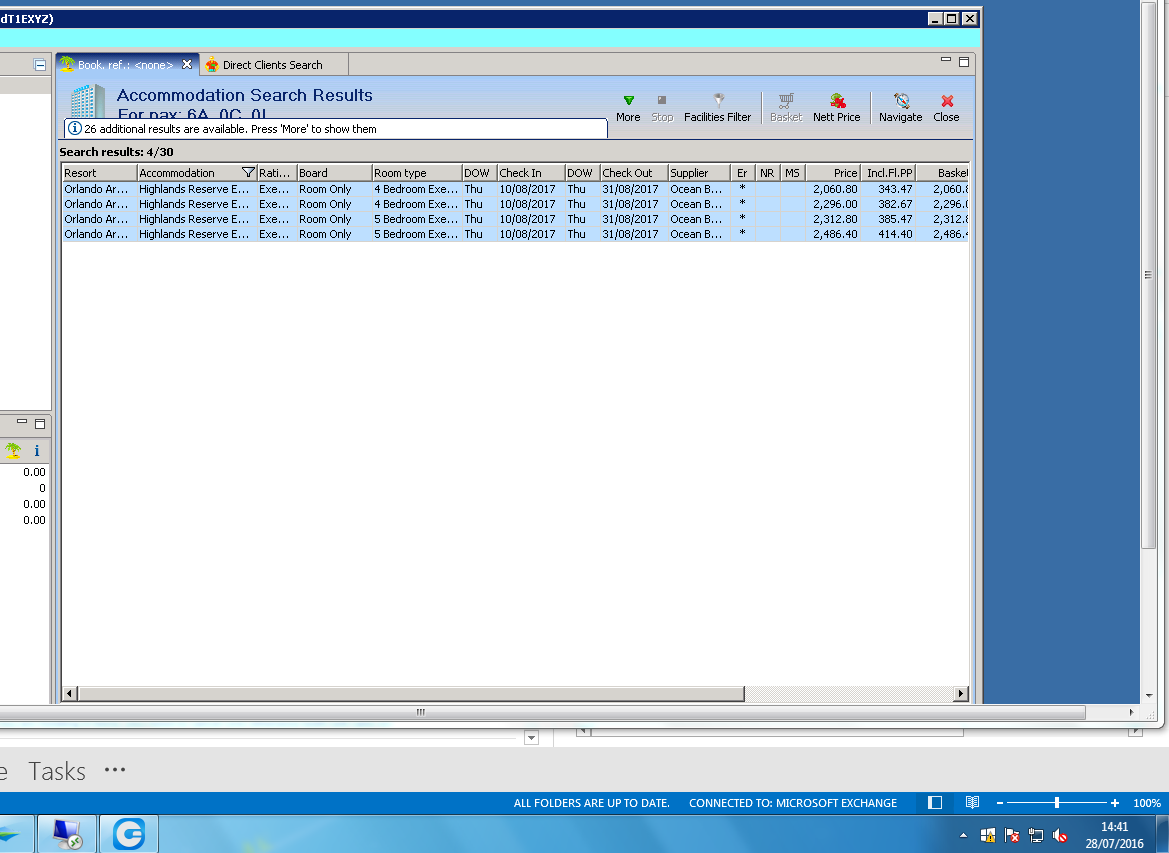Minimize the lower-left side panel
The image size is (1169, 853).
[x=22, y=422]
